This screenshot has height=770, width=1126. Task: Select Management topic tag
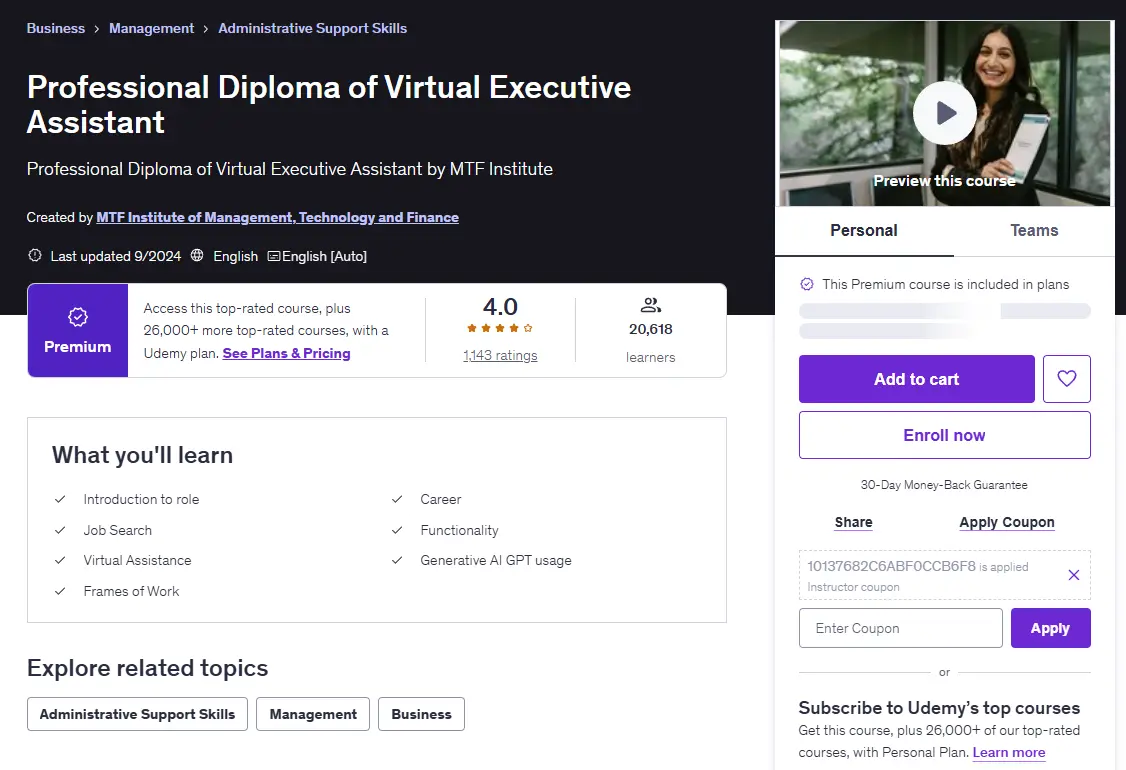pos(313,714)
